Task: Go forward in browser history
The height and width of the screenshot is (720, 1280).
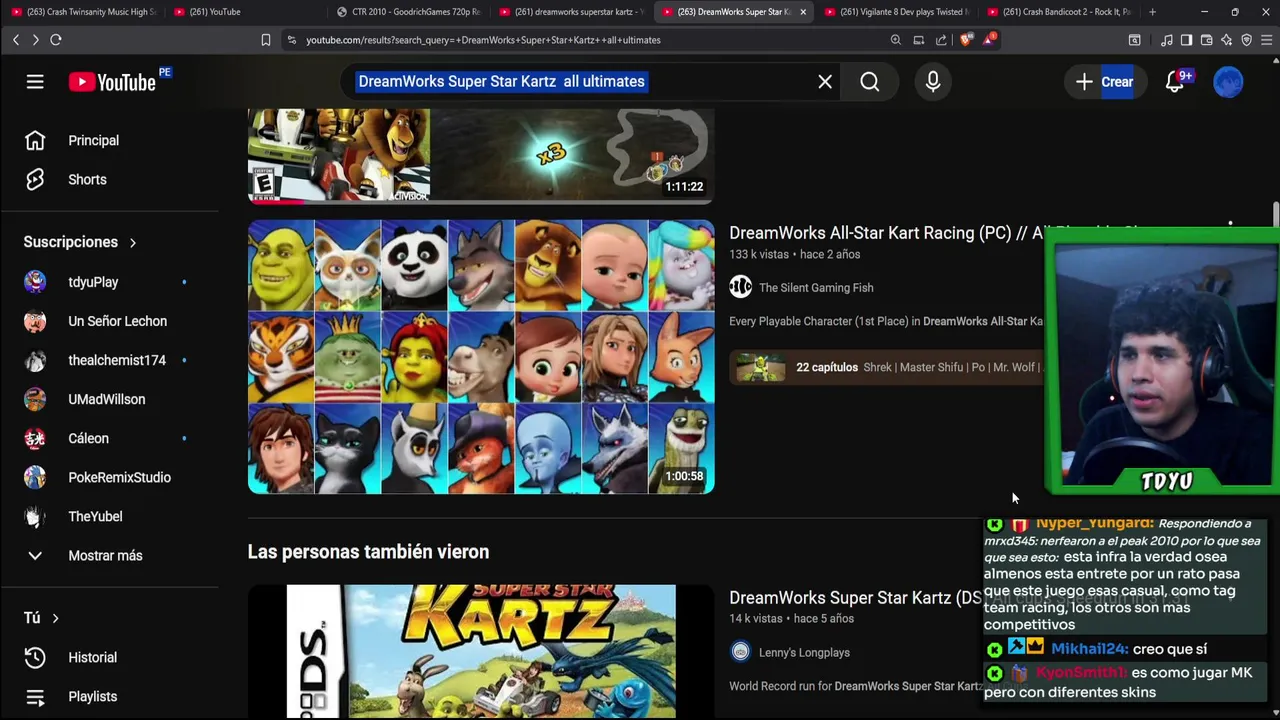Action: pyautogui.click(x=35, y=40)
